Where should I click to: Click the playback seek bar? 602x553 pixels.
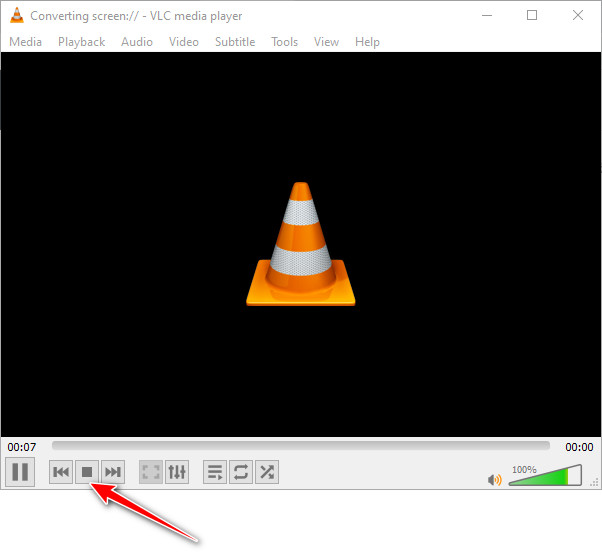301,445
